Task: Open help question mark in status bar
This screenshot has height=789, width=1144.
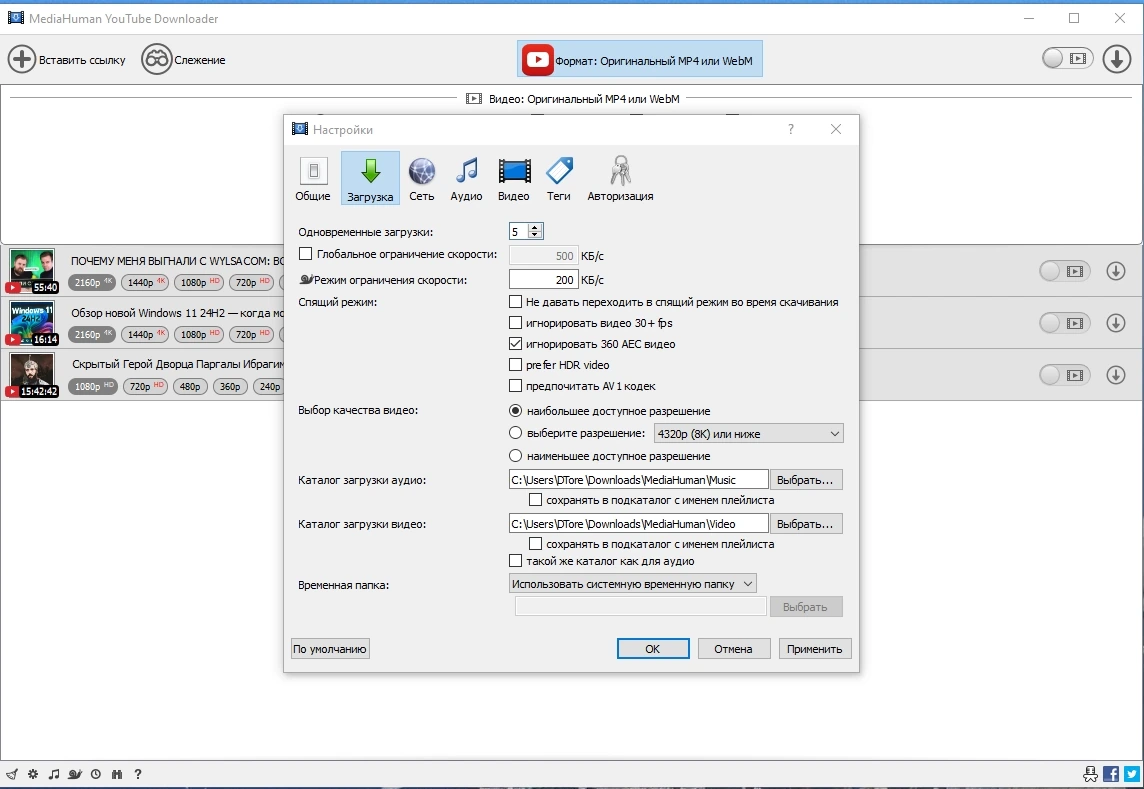Action: pyautogui.click(x=138, y=774)
